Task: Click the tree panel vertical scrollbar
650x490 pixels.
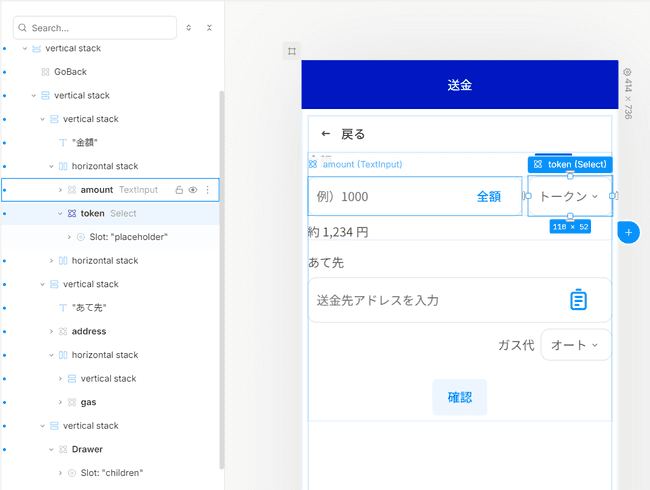Action: tap(222, 280)
